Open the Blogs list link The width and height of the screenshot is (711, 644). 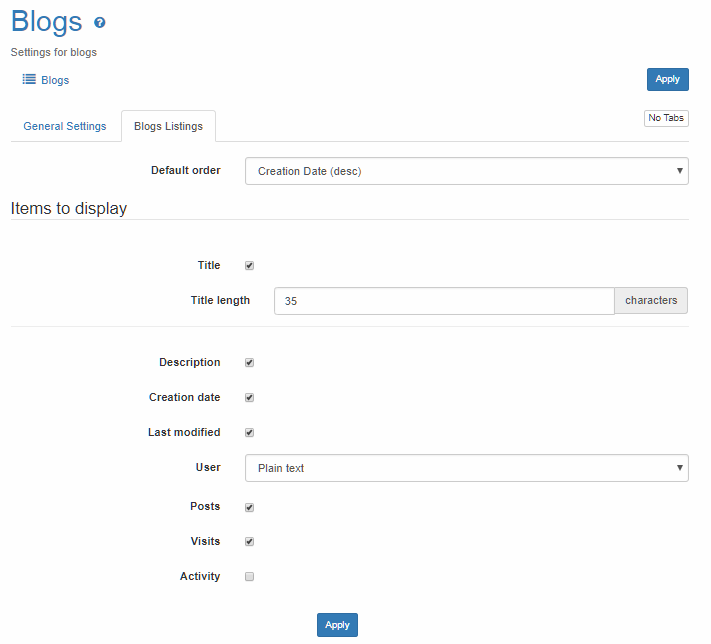(x=55, y=80)
